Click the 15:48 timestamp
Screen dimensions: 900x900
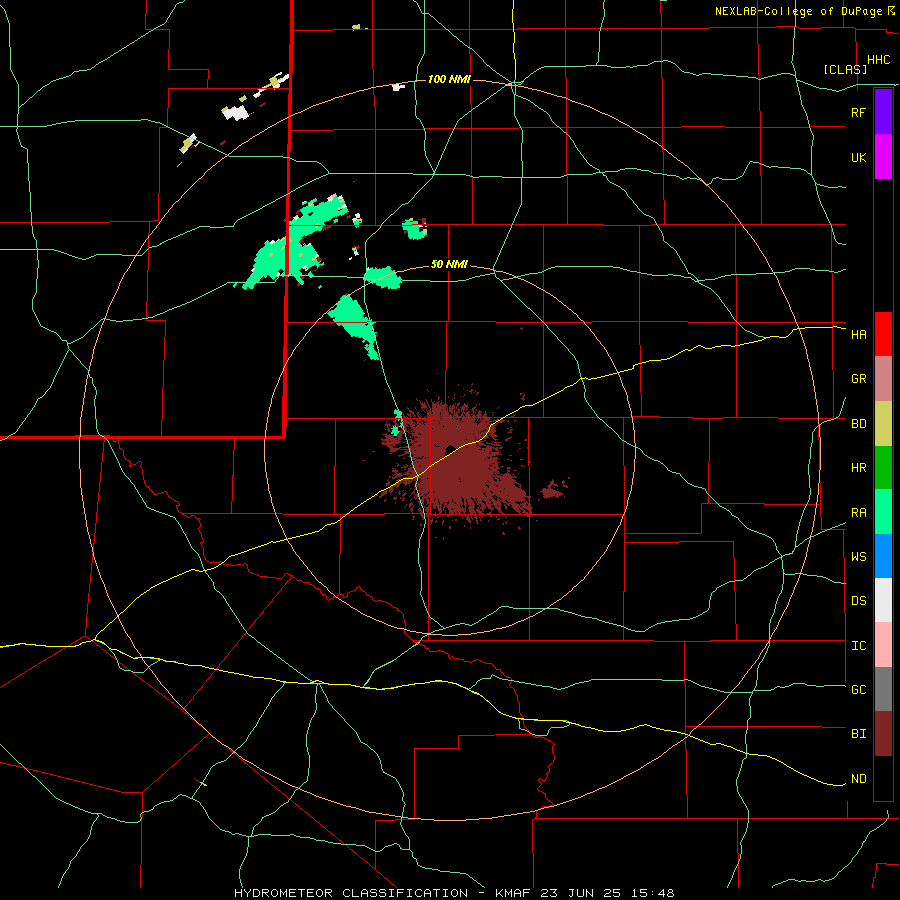(654, 893)
